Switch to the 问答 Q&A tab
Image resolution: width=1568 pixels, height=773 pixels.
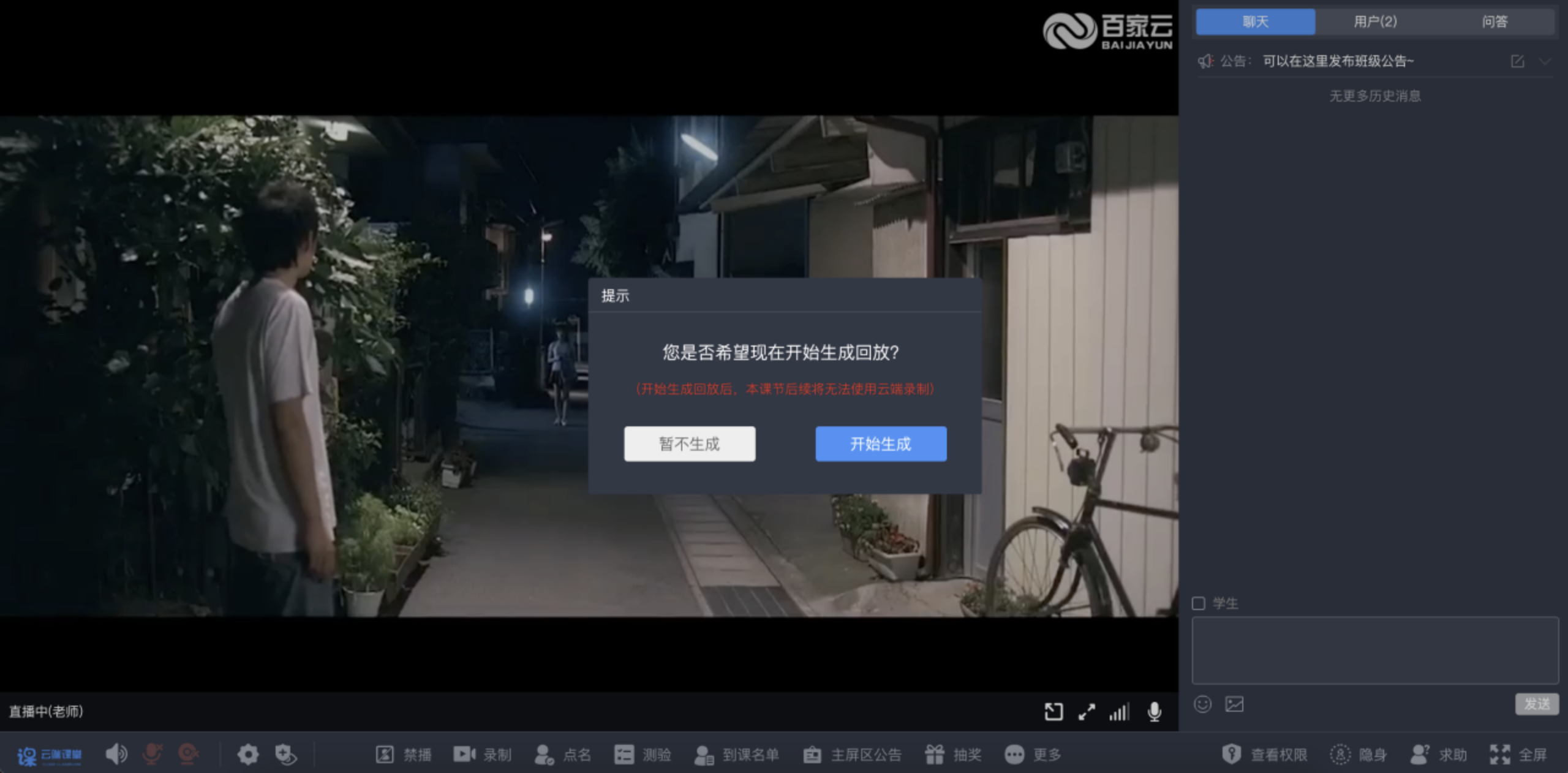(1494, 22)
